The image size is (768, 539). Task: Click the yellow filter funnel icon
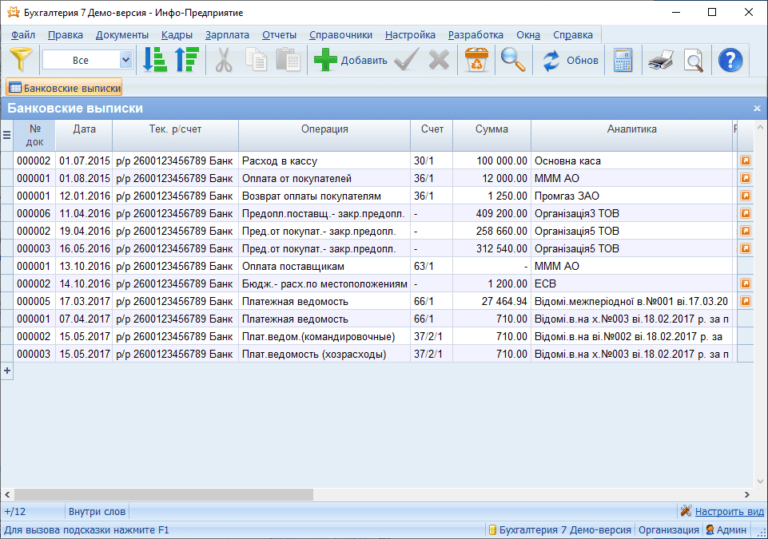pyautogui.click(x=20, y=60)
